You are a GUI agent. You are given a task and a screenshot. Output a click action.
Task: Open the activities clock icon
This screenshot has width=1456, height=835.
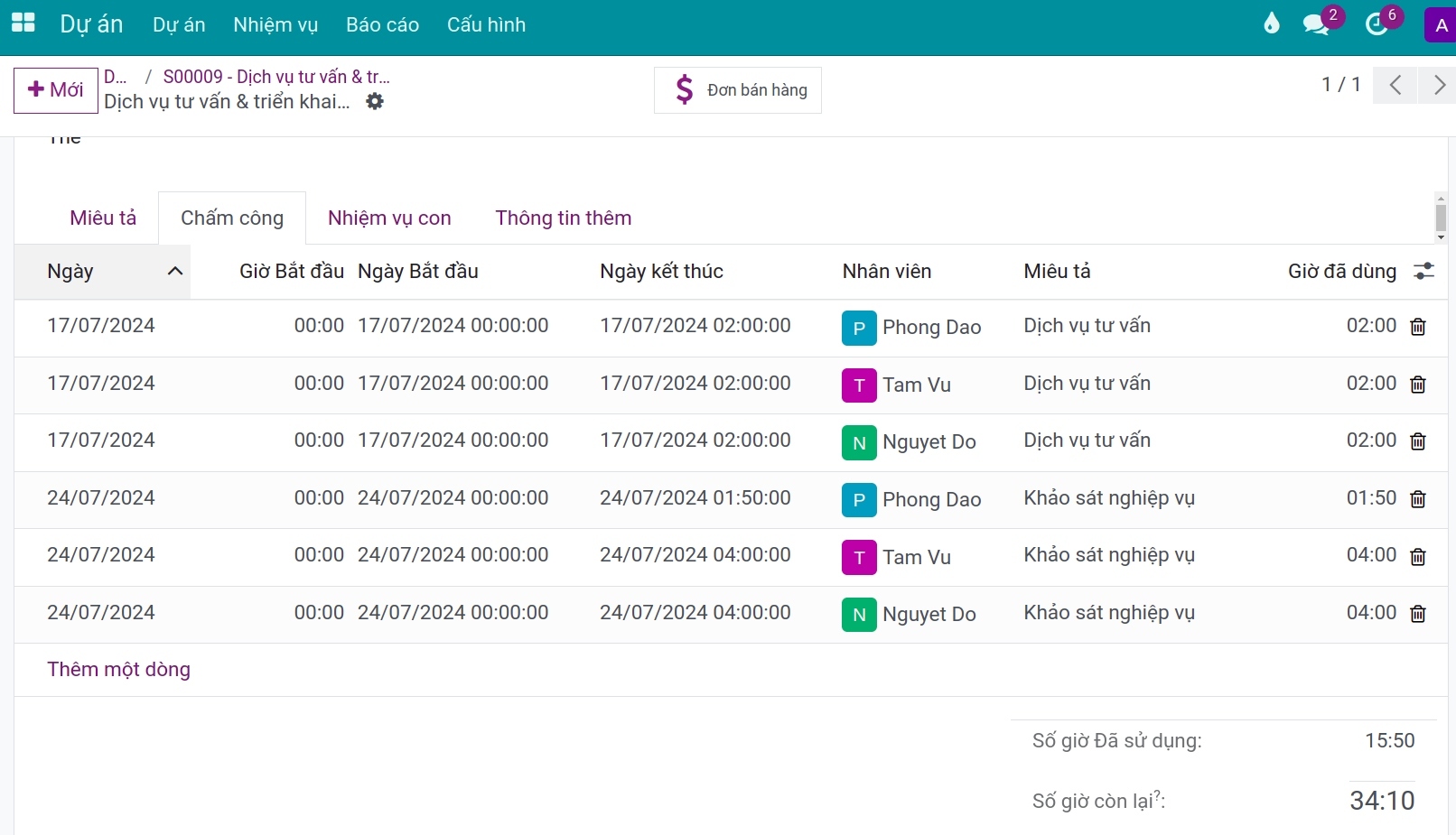pyautogui.click(x=1377, y=24)
